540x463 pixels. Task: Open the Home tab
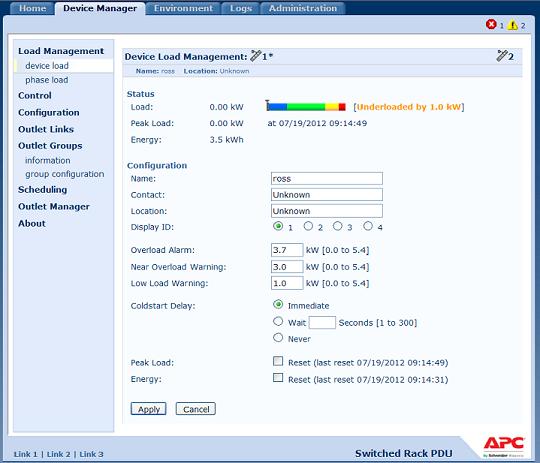tap(32, 8)
